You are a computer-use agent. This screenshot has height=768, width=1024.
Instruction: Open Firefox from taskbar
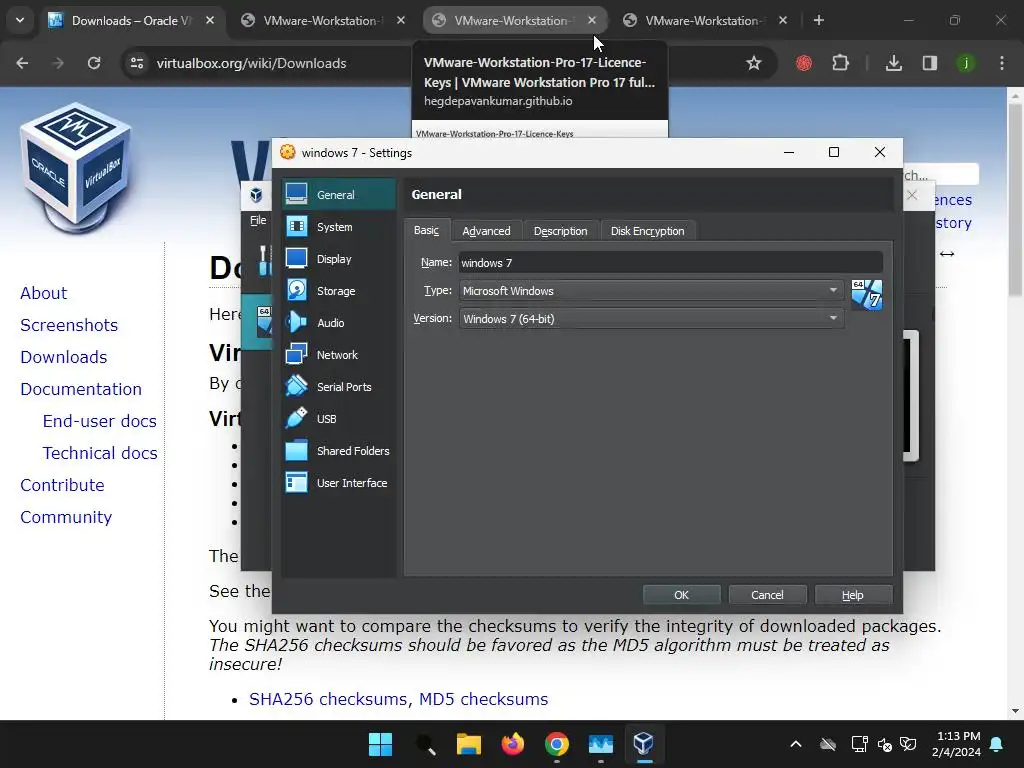click(x=513, y=744)
